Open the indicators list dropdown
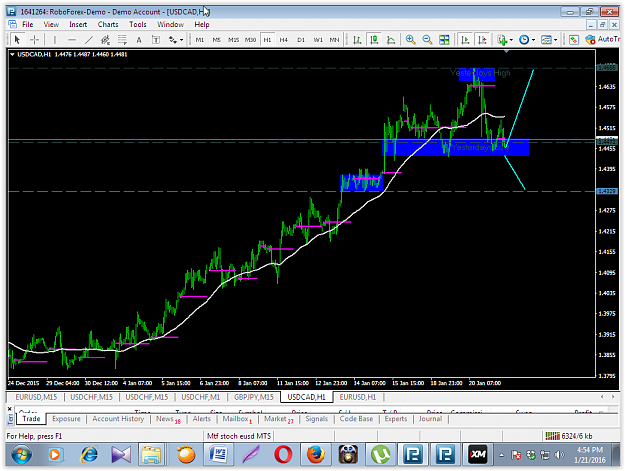625x471 pixels. click(505, 39)
